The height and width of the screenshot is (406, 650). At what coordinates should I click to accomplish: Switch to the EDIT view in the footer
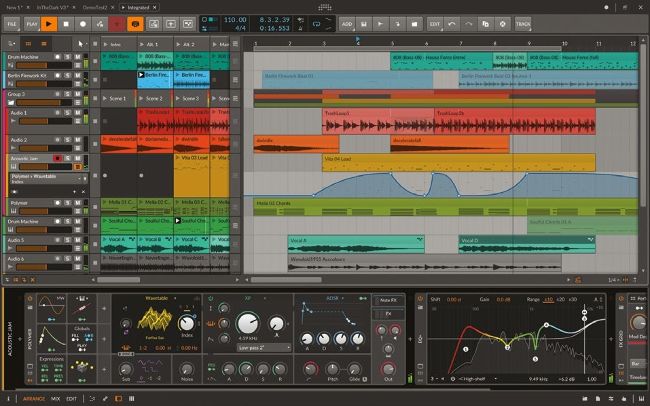[x=71, y=399]
